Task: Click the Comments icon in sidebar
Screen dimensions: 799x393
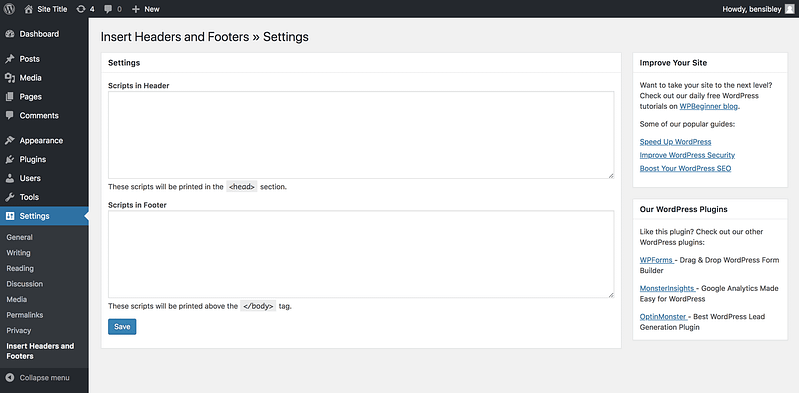Action: pyautogui.click(x=10, y=116)
